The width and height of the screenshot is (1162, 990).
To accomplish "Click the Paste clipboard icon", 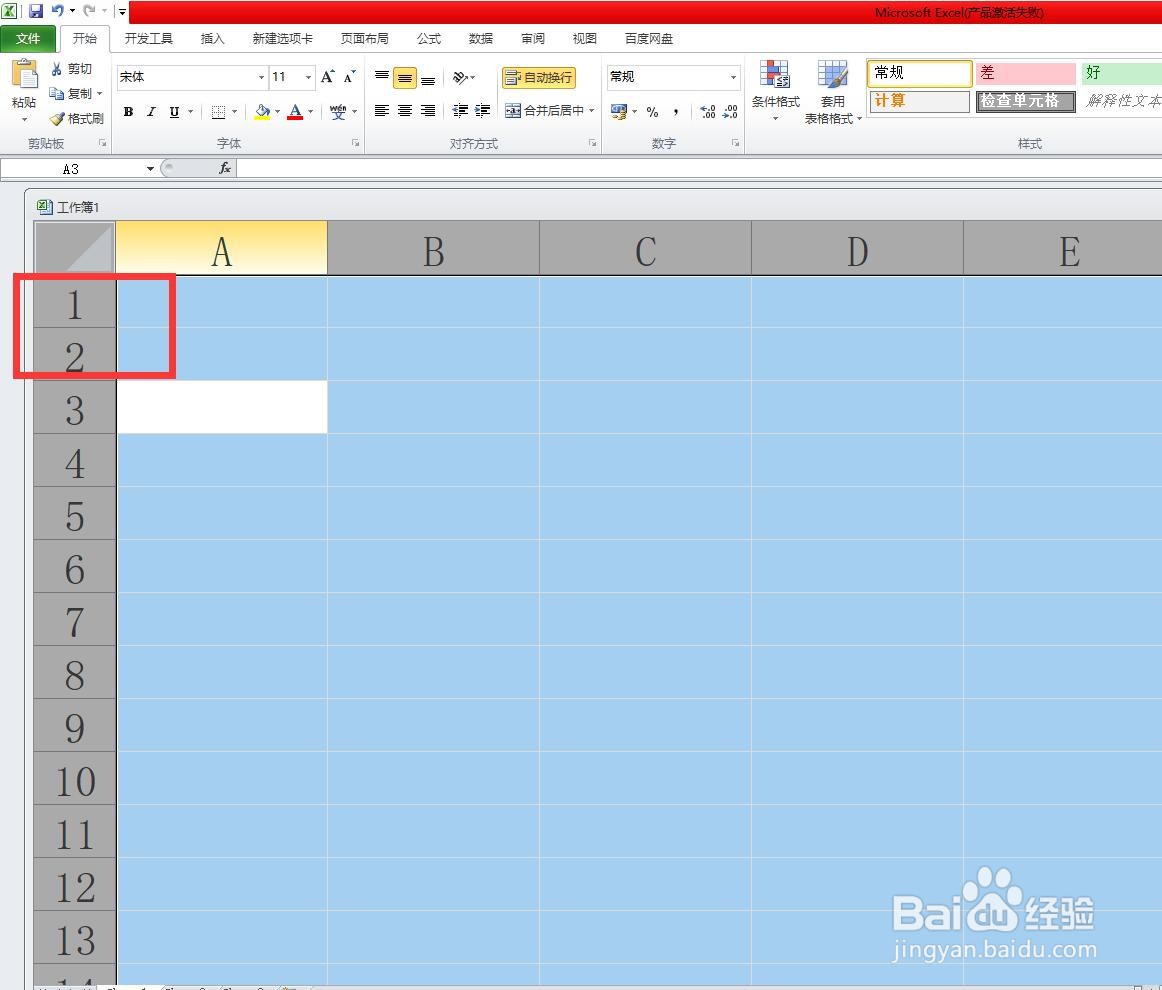I will [x=24, y=74].
